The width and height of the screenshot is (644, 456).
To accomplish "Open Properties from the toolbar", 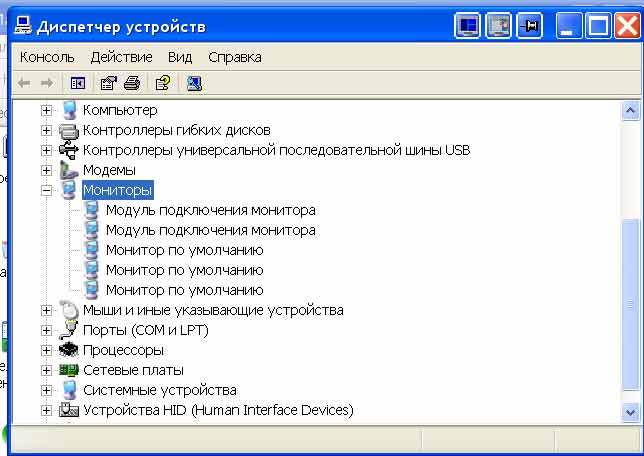I will (x=108, y=83).
